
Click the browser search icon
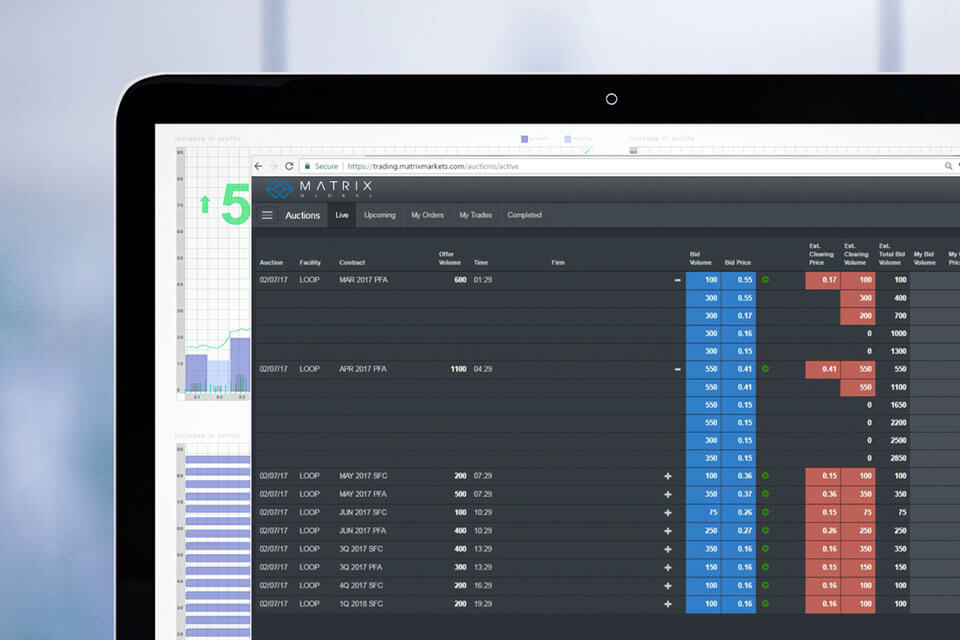(x=946, y=166)
